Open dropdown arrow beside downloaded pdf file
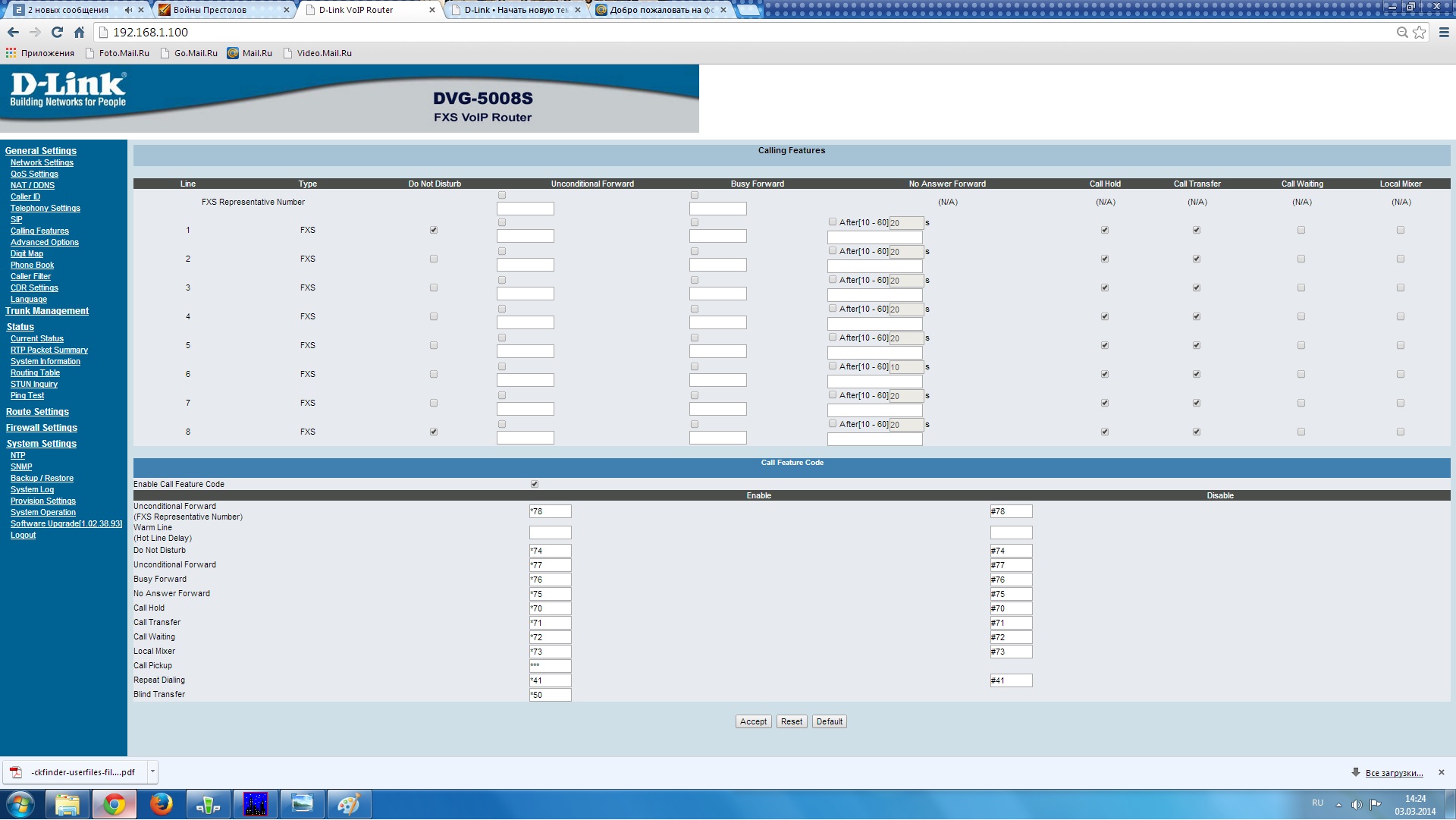The height and width of the screenshot is (820, 1456). [152, 771]
